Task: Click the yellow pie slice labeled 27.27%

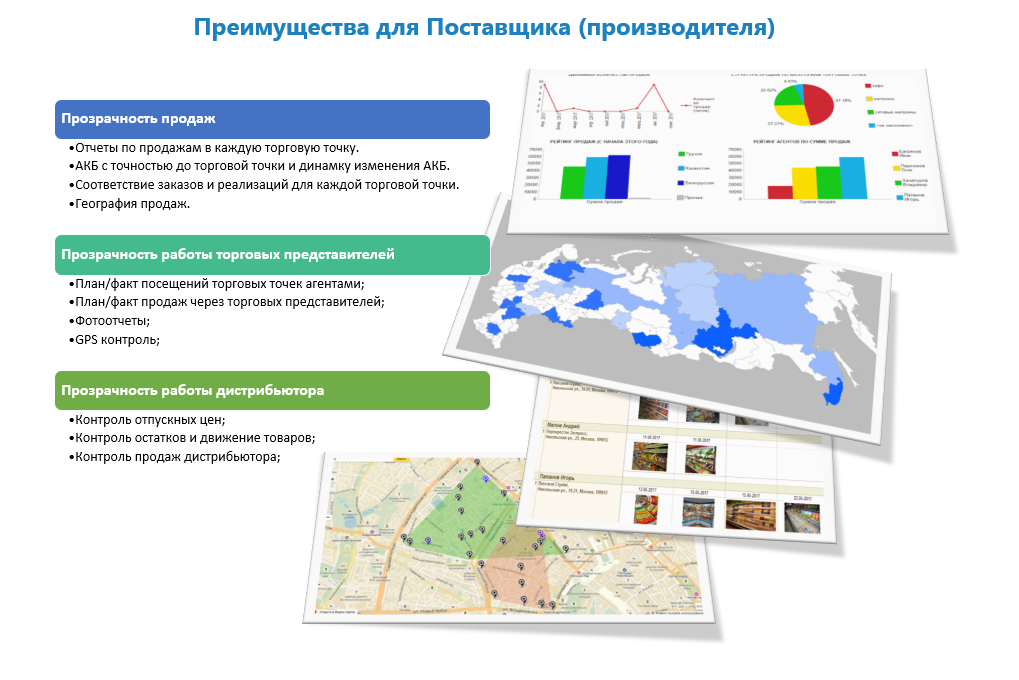Action: [x=793, y=115]
